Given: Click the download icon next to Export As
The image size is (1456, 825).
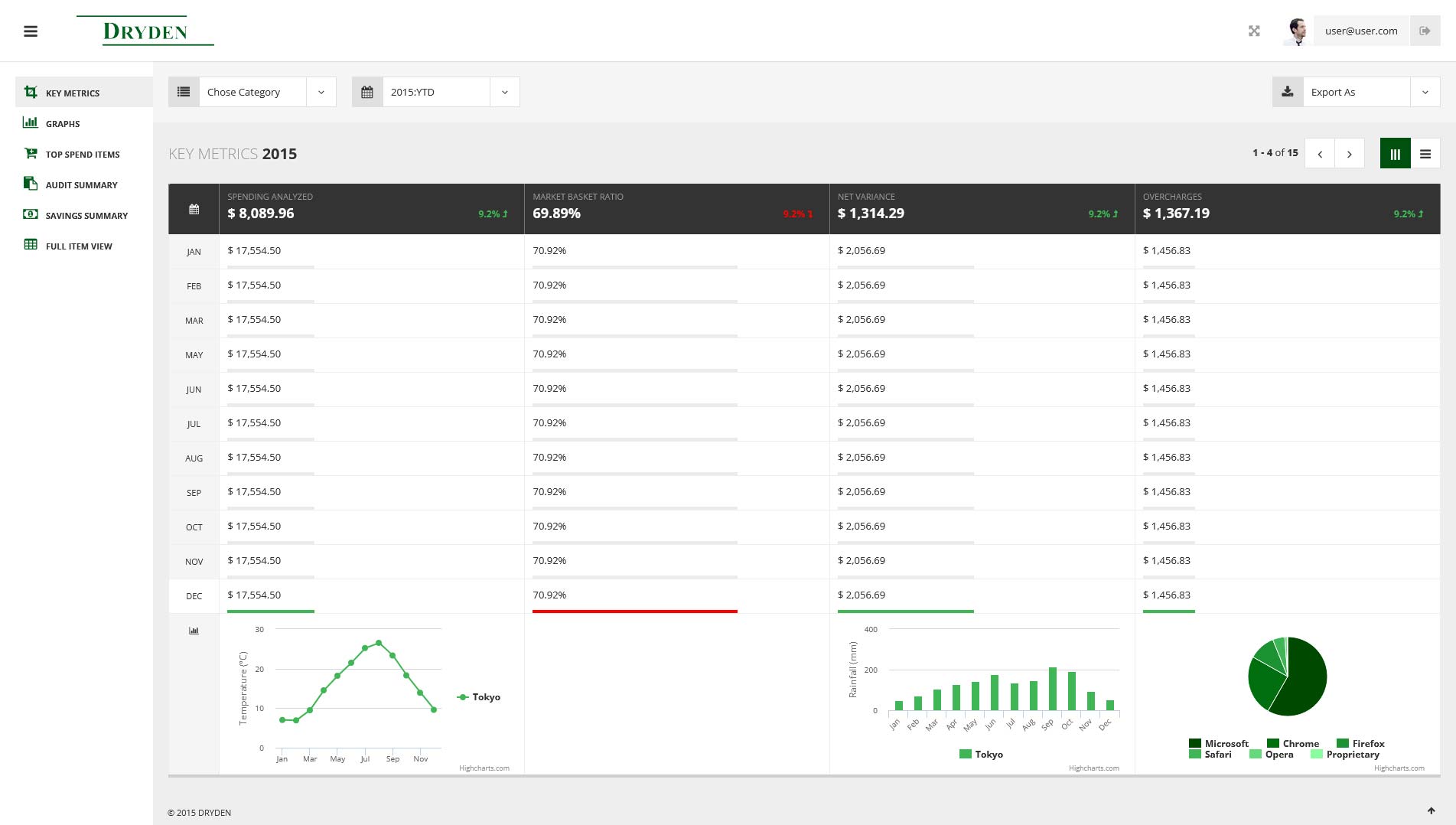Looking at the screenshot, I should pos(1288,92).
